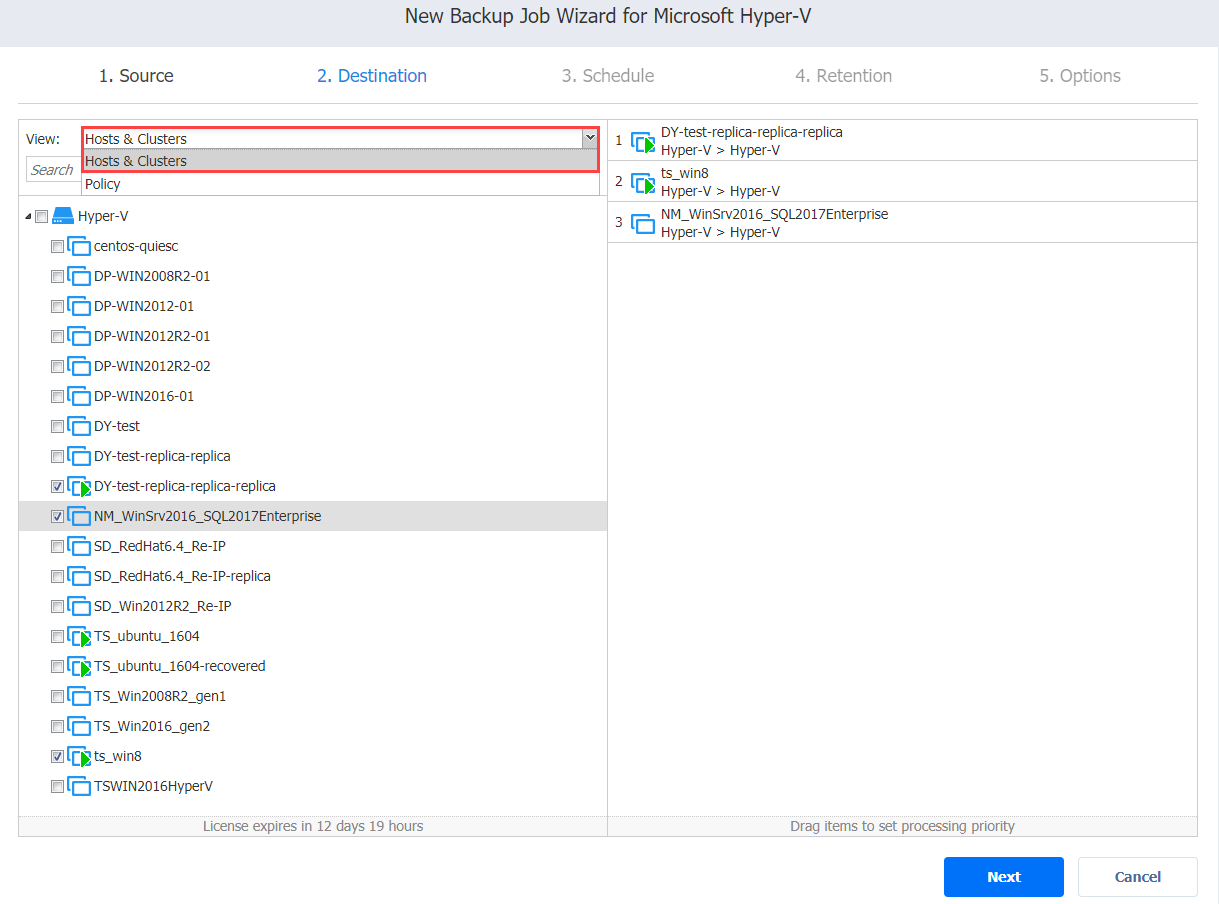The height and width of the screenshot is (904, 1219).
Task: Click the DP-WIN2012-01 VM icon
Action: click(x=79, y=306)
